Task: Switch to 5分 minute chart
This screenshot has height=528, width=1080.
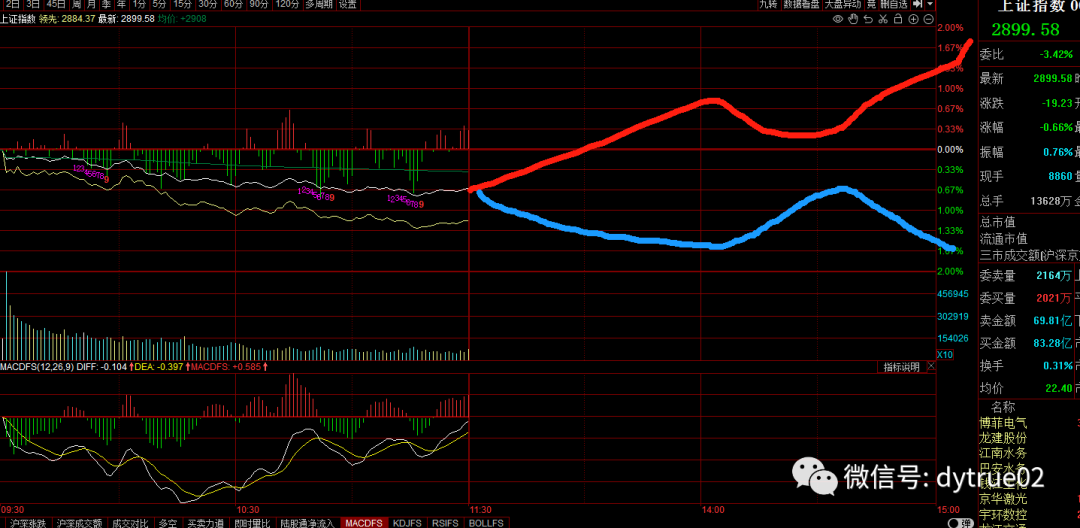Action: pyautogui.click(x=160, y=4)
